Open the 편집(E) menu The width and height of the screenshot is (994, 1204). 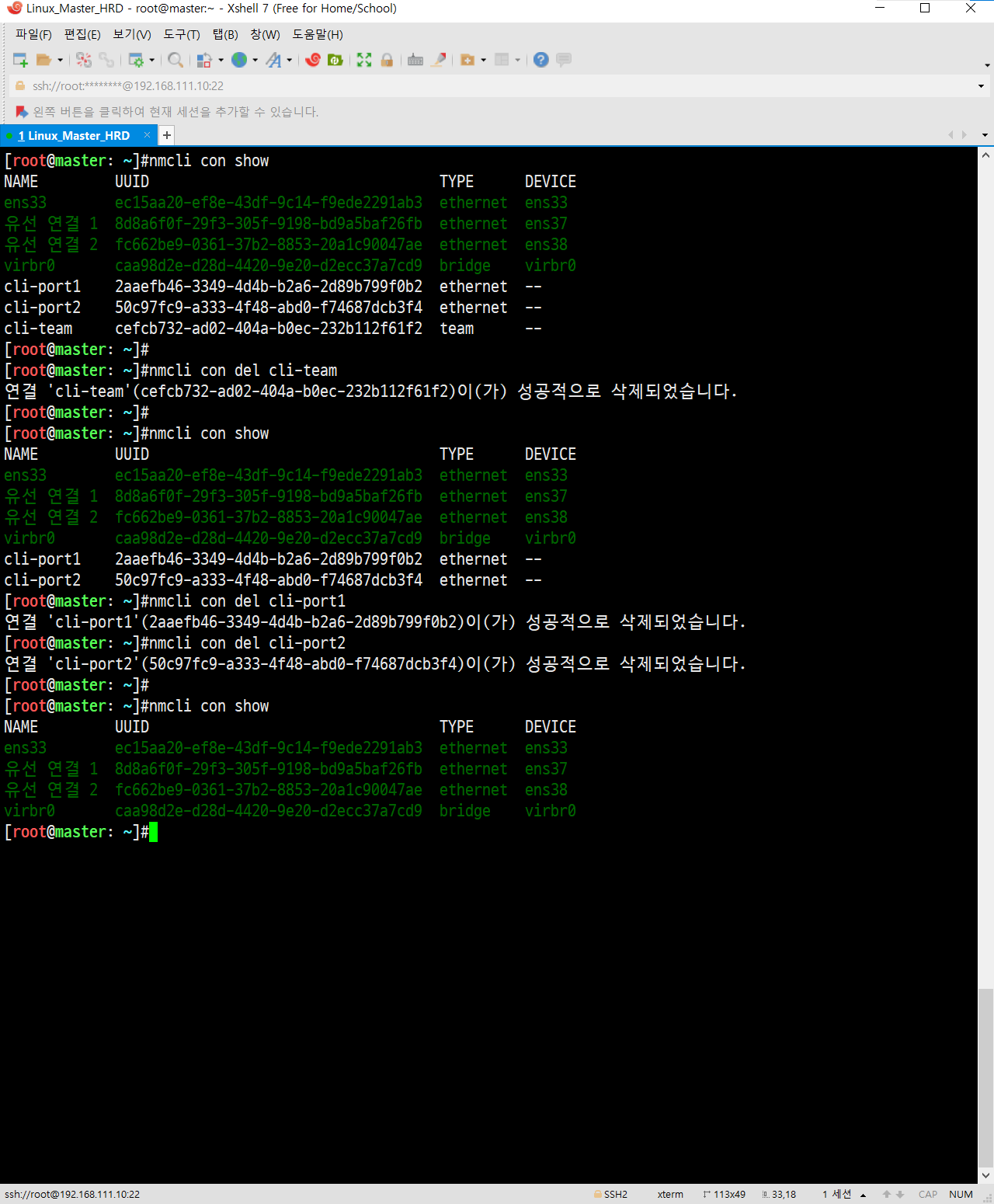(x=82, y=34)
